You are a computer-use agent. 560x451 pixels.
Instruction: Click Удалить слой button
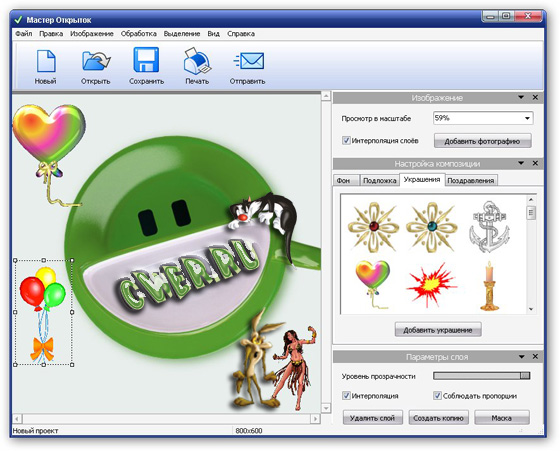click(372, 418)
